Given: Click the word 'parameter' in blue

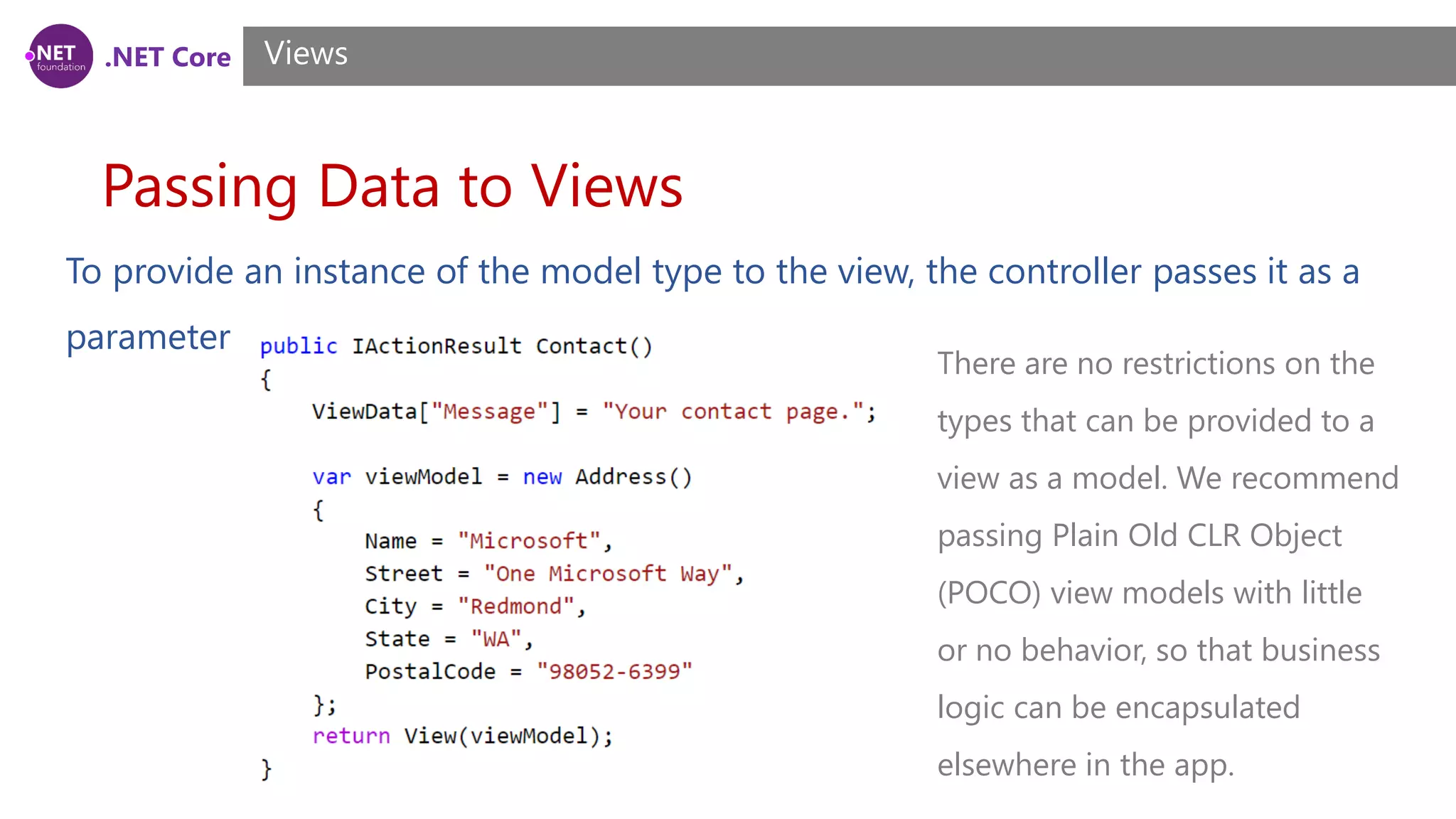Looking at the screenshot, I should click(x=148, y=337).
